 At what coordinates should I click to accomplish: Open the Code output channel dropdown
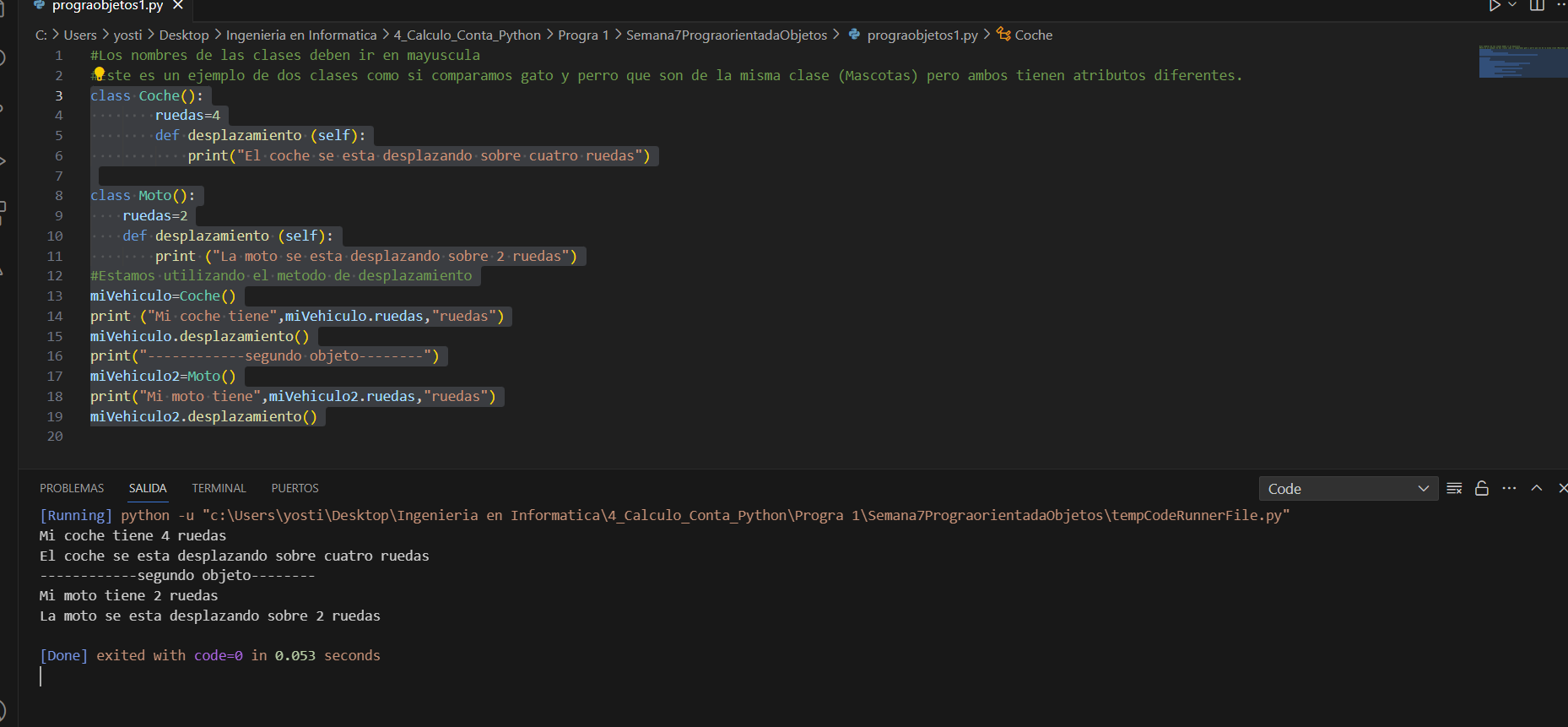[x=1348, y=489]
